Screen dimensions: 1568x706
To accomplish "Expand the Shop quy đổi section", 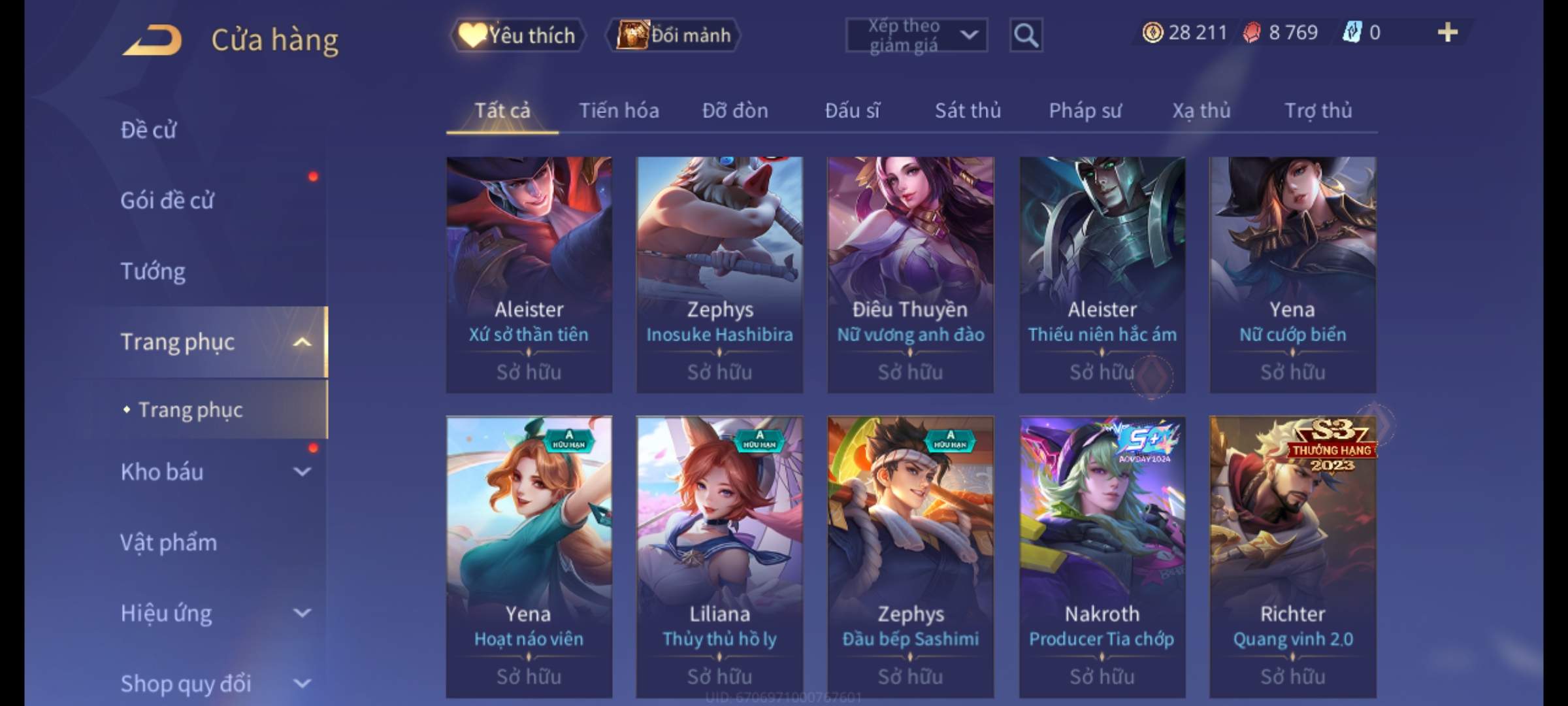I will [302, 683].
